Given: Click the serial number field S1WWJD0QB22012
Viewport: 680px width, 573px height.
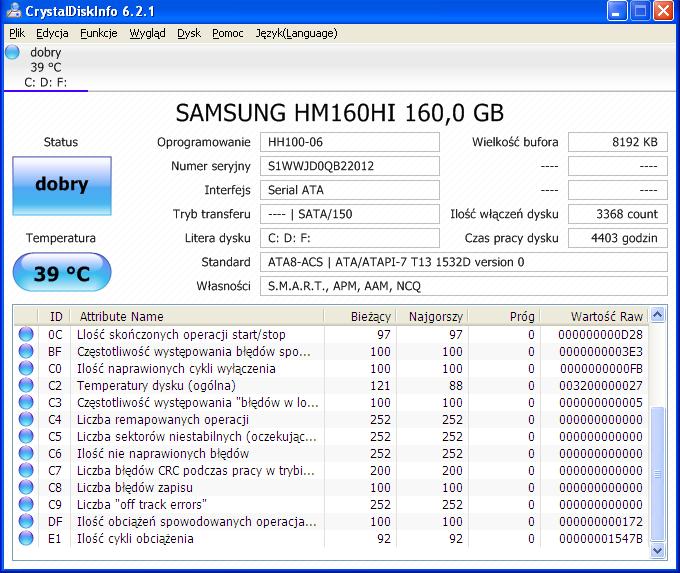Looking at the screenshot, I should tap(350, 166).
